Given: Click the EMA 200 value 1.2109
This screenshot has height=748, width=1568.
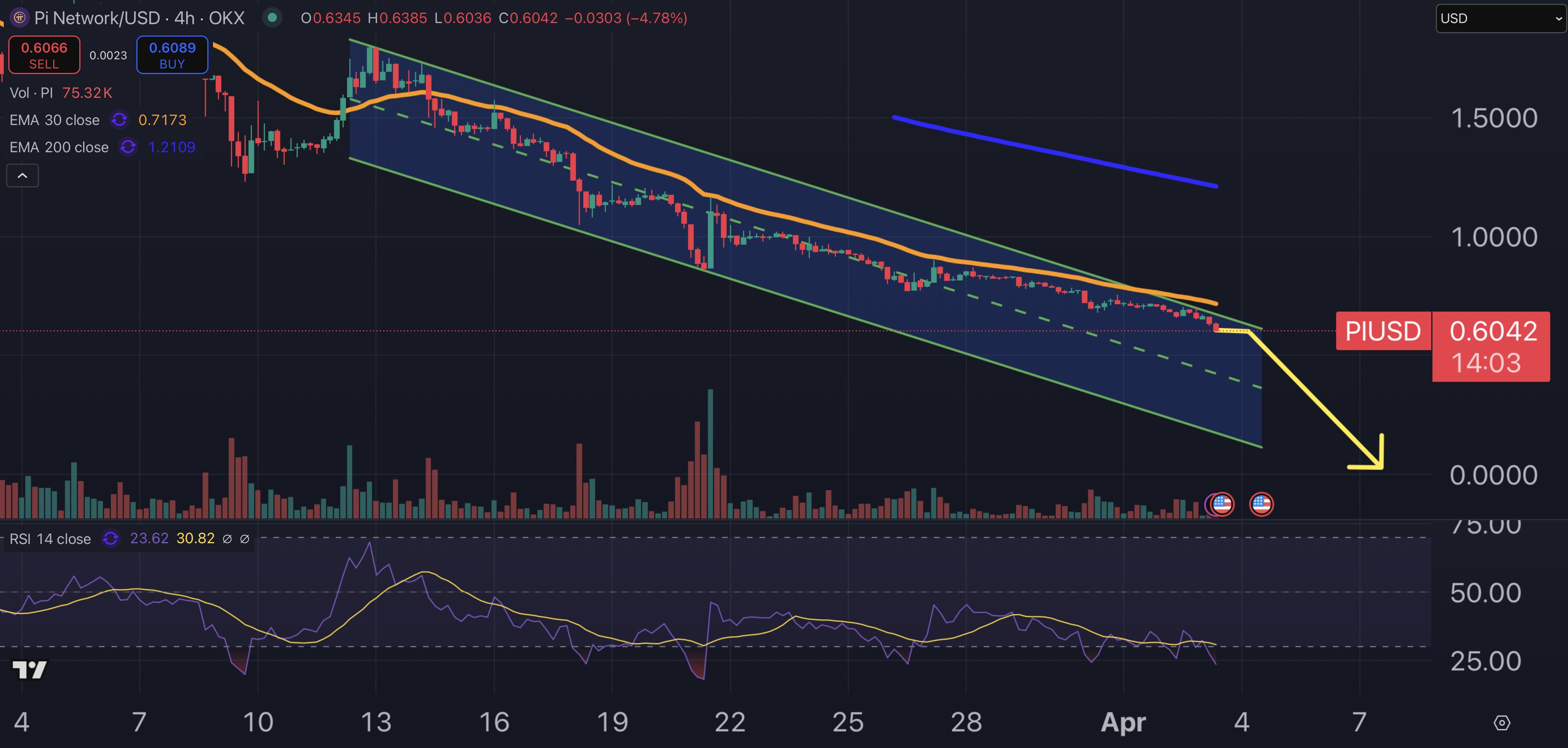Looking at the screenshot, I should click(x=172, y=147).
